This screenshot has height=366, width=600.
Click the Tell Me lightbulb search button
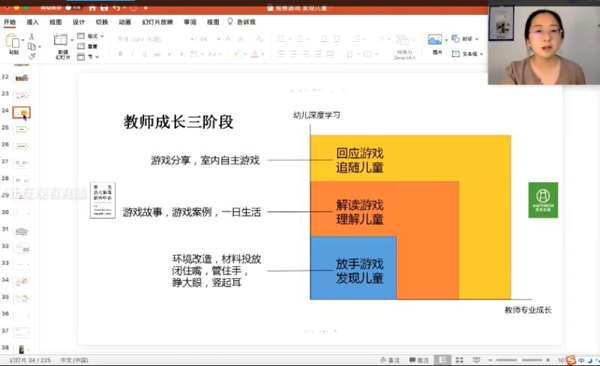click(230, 21)
